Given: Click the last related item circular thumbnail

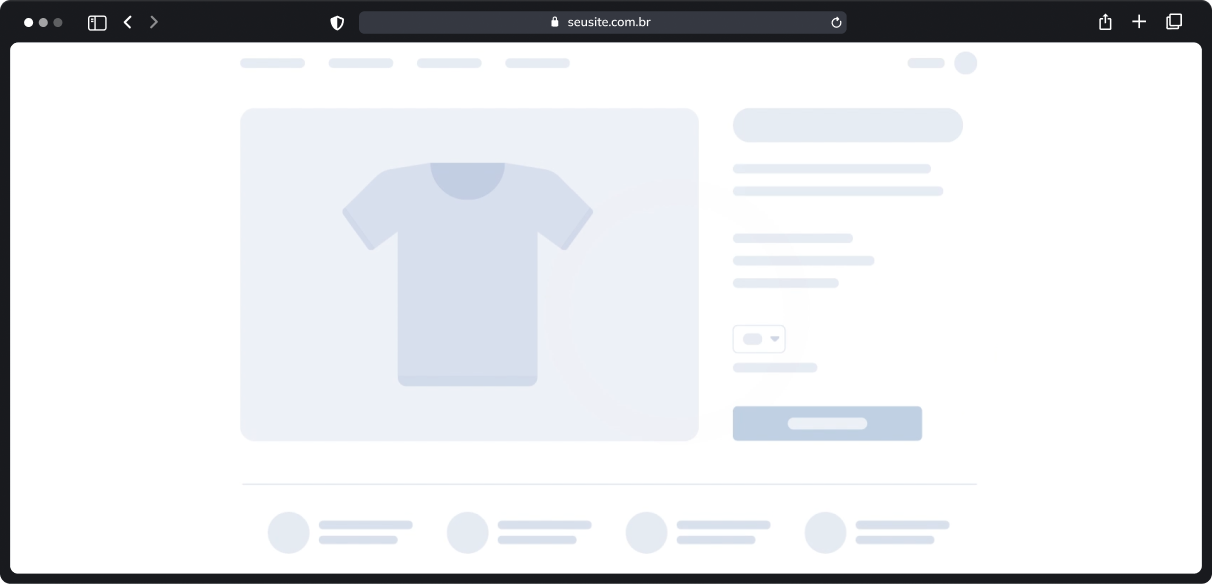Looking at the screenshot, I should (826, 532).
